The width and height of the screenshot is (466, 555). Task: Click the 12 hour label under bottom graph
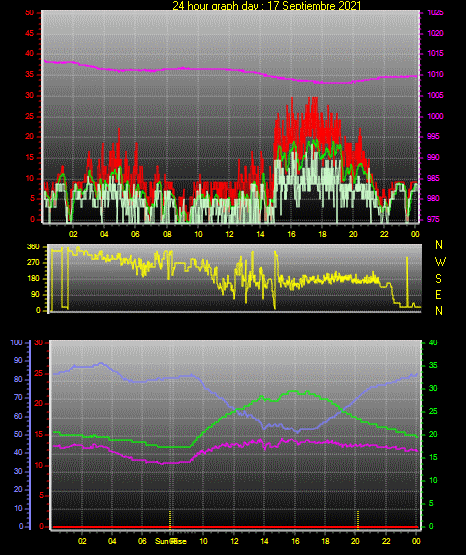[234, 541]
